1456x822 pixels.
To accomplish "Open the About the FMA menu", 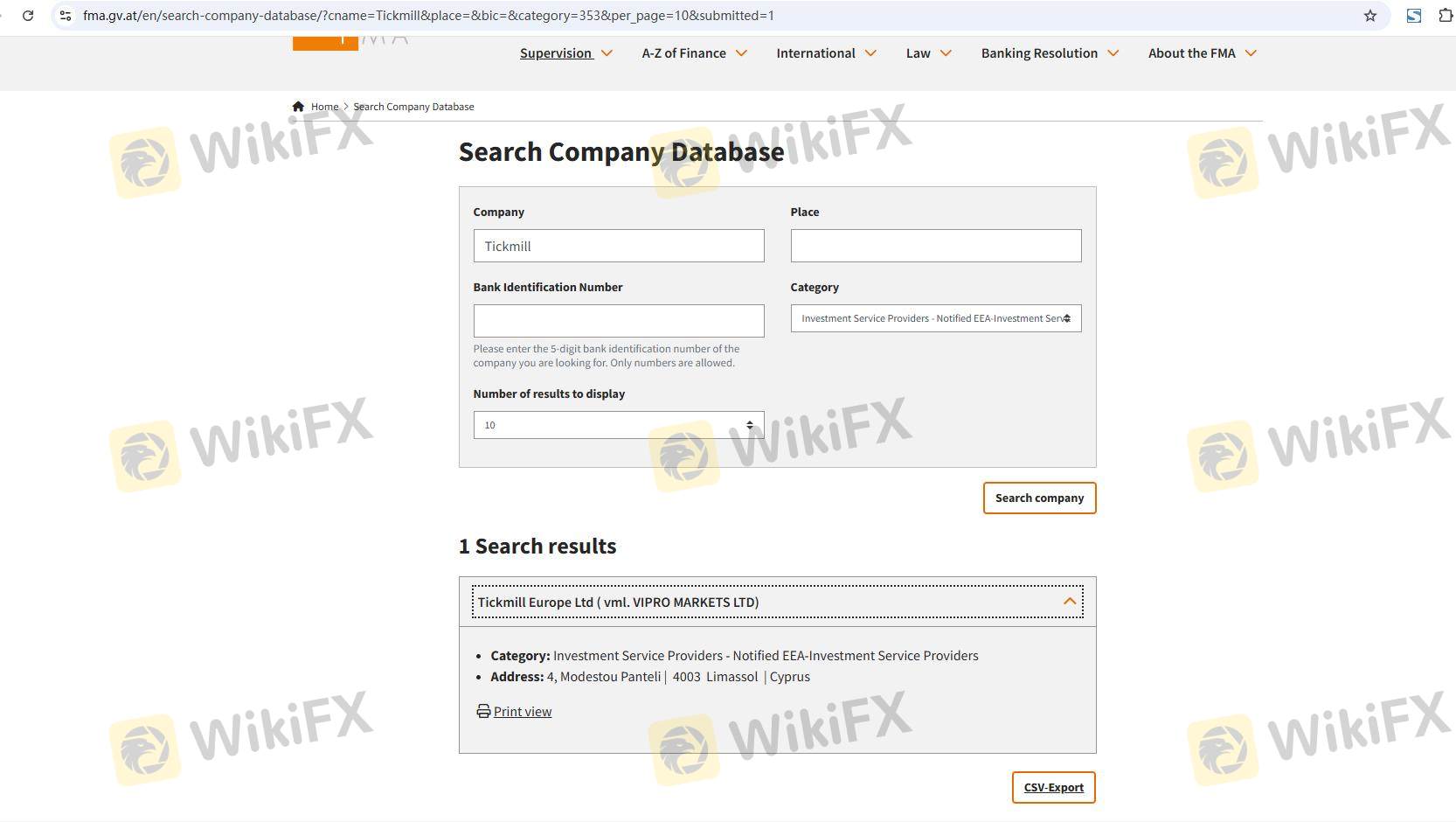I will tap(1202, 53).
